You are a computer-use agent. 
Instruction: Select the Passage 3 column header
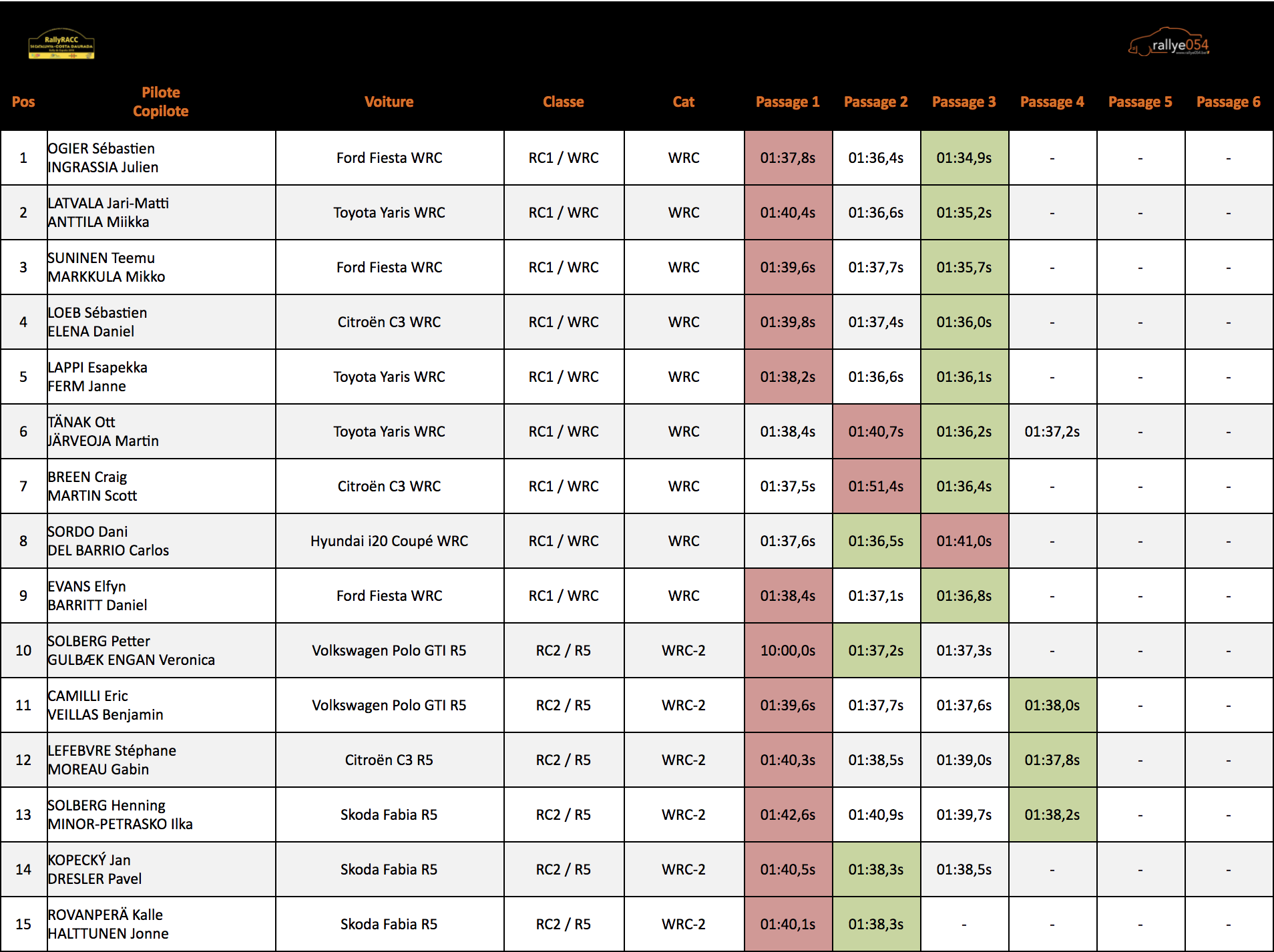(x=964, y=102)
